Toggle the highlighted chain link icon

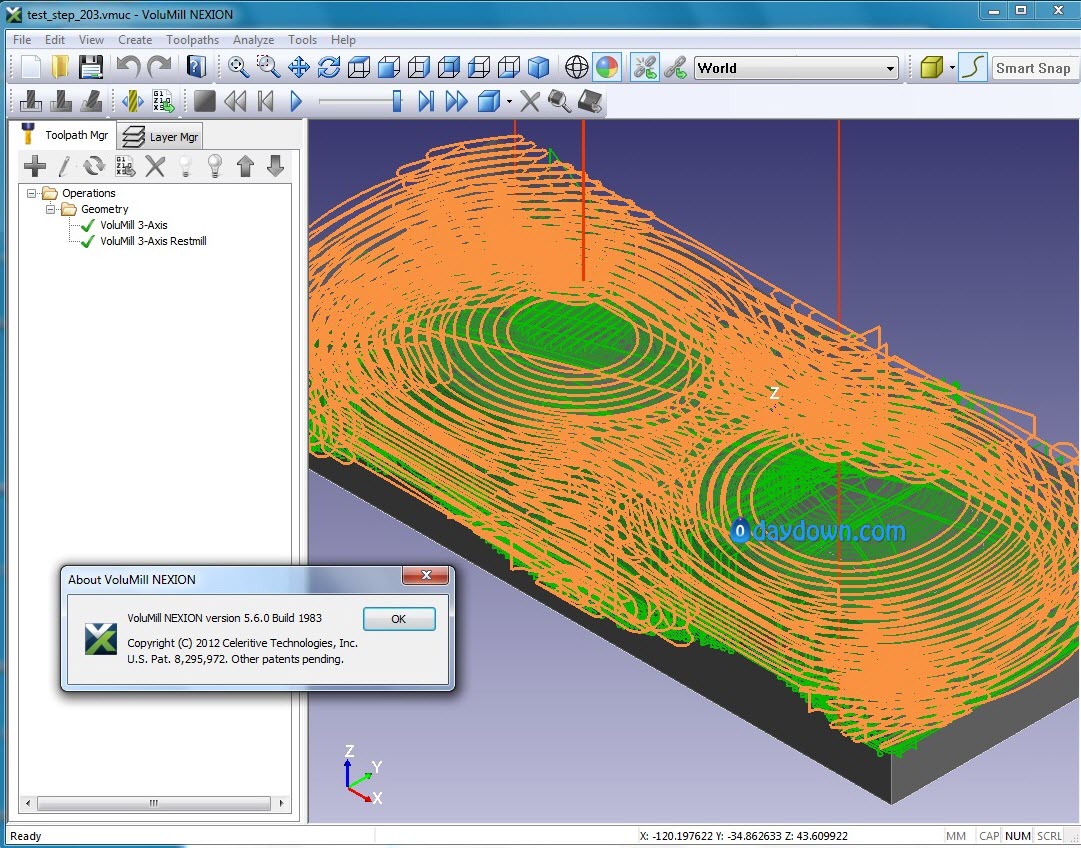coord(645,68)
